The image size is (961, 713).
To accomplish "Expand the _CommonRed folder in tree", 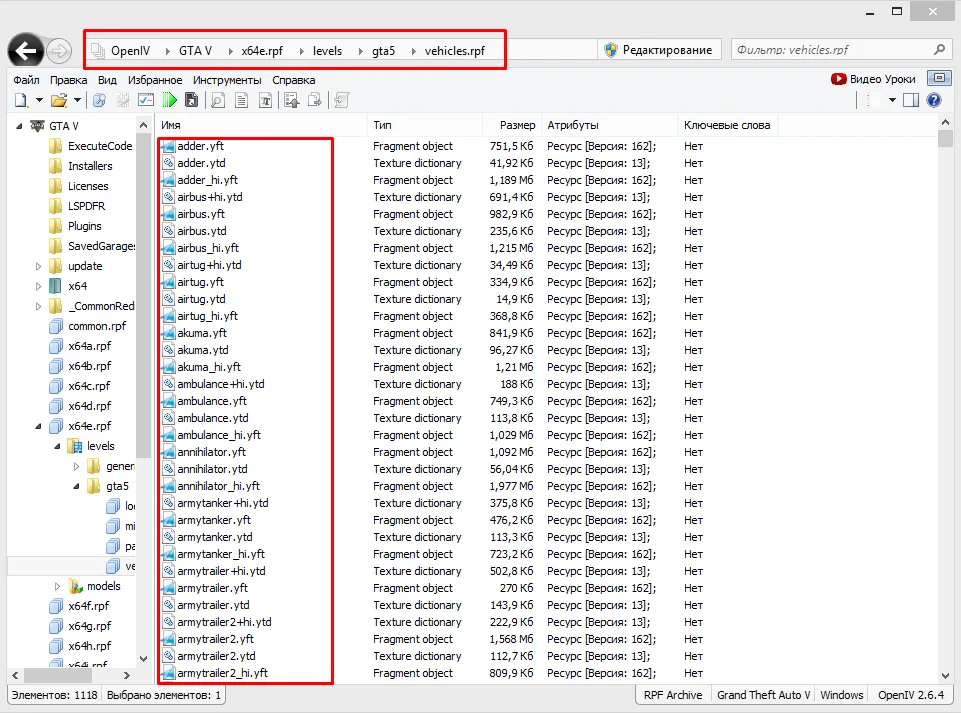I will [x=39, y=306].
